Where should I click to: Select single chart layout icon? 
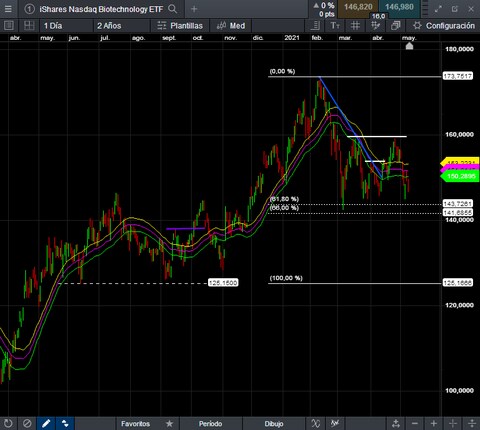click(9, 25)
